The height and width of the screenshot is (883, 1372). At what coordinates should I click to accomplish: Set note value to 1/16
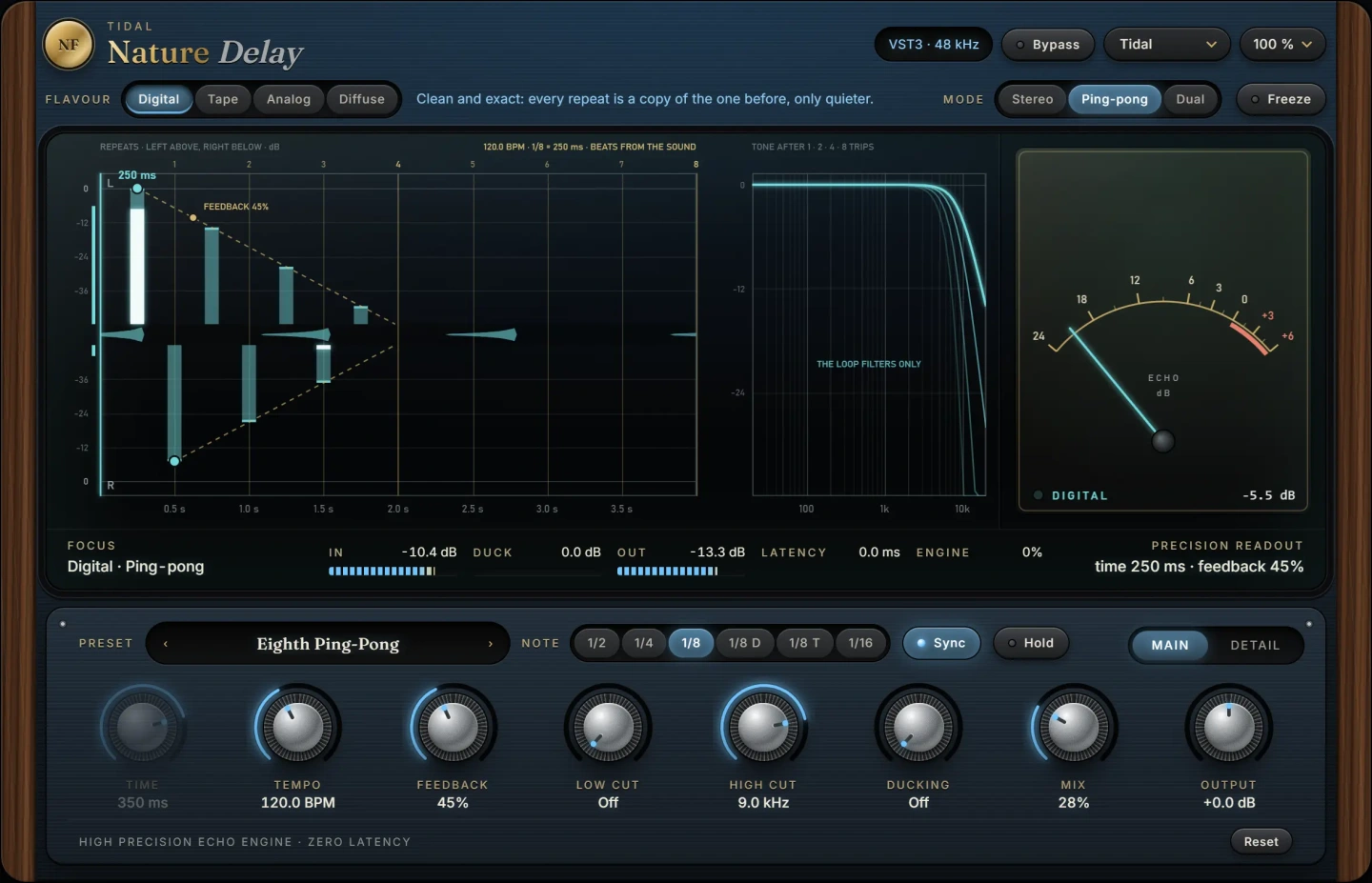pyautogui.click(x=860, y=643)
